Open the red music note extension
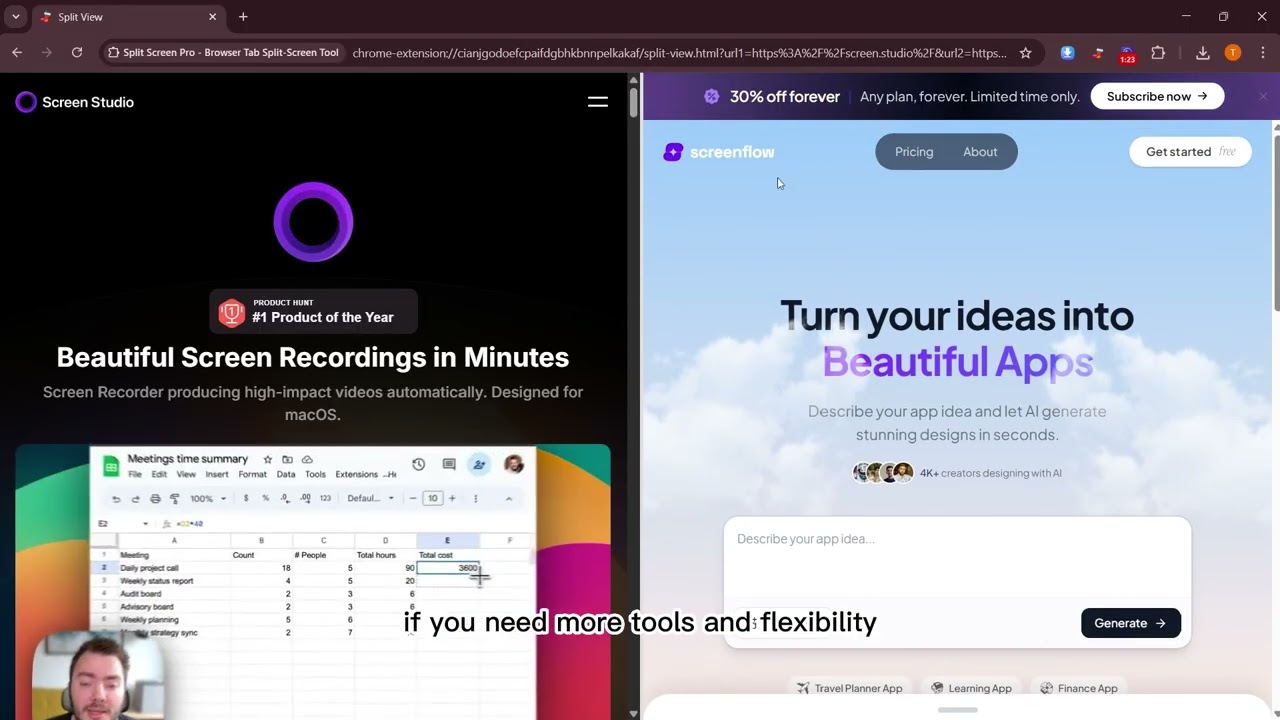The image size is (1280, 720). [1098, 53]
